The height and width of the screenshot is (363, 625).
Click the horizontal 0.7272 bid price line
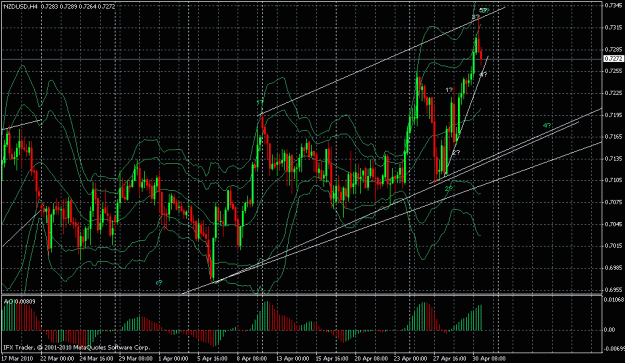point(302,59)
